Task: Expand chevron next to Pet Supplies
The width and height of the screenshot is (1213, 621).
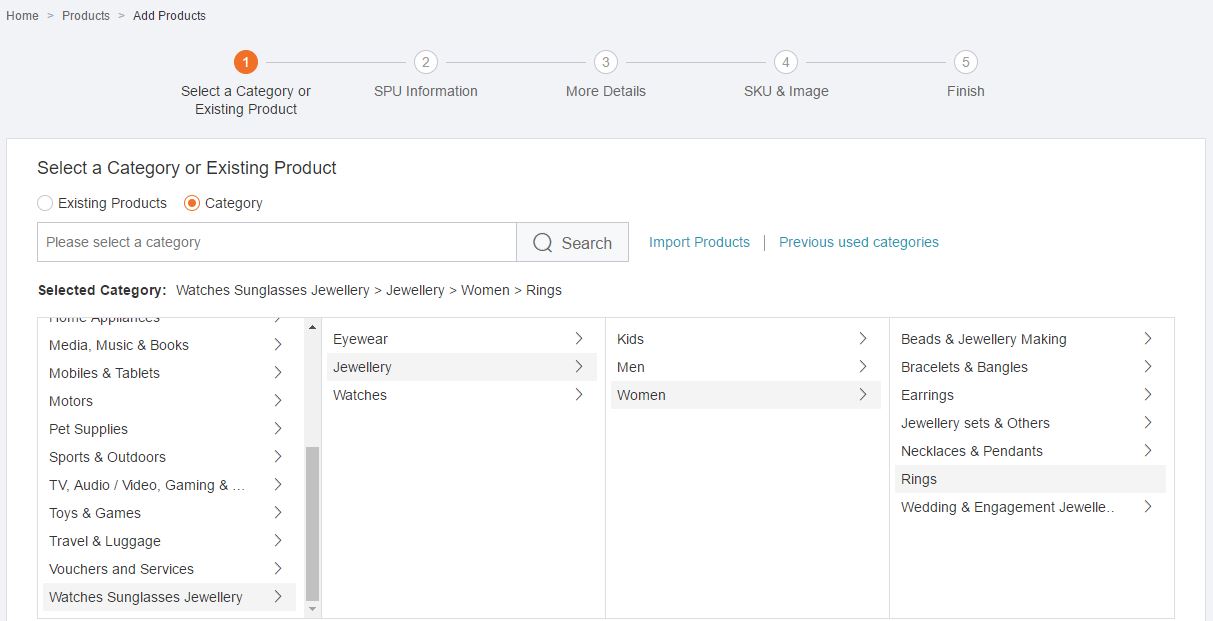Action: pos(278,429)
